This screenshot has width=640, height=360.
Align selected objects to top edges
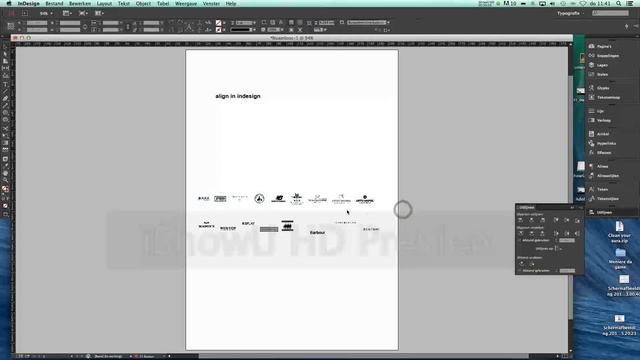click(x=556, y=220)
